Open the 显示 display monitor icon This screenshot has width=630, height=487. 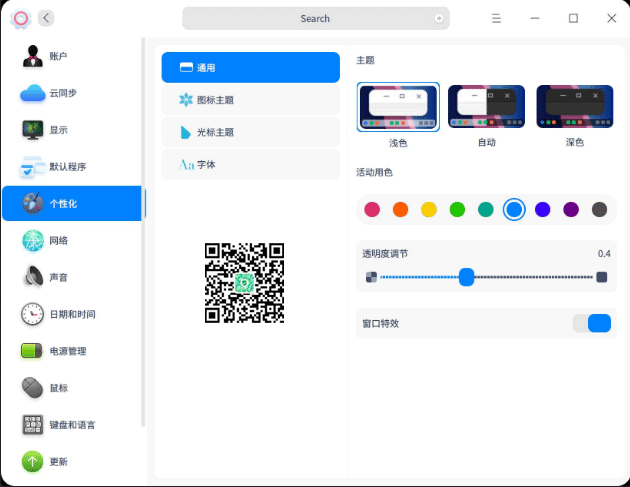(33, 130)
